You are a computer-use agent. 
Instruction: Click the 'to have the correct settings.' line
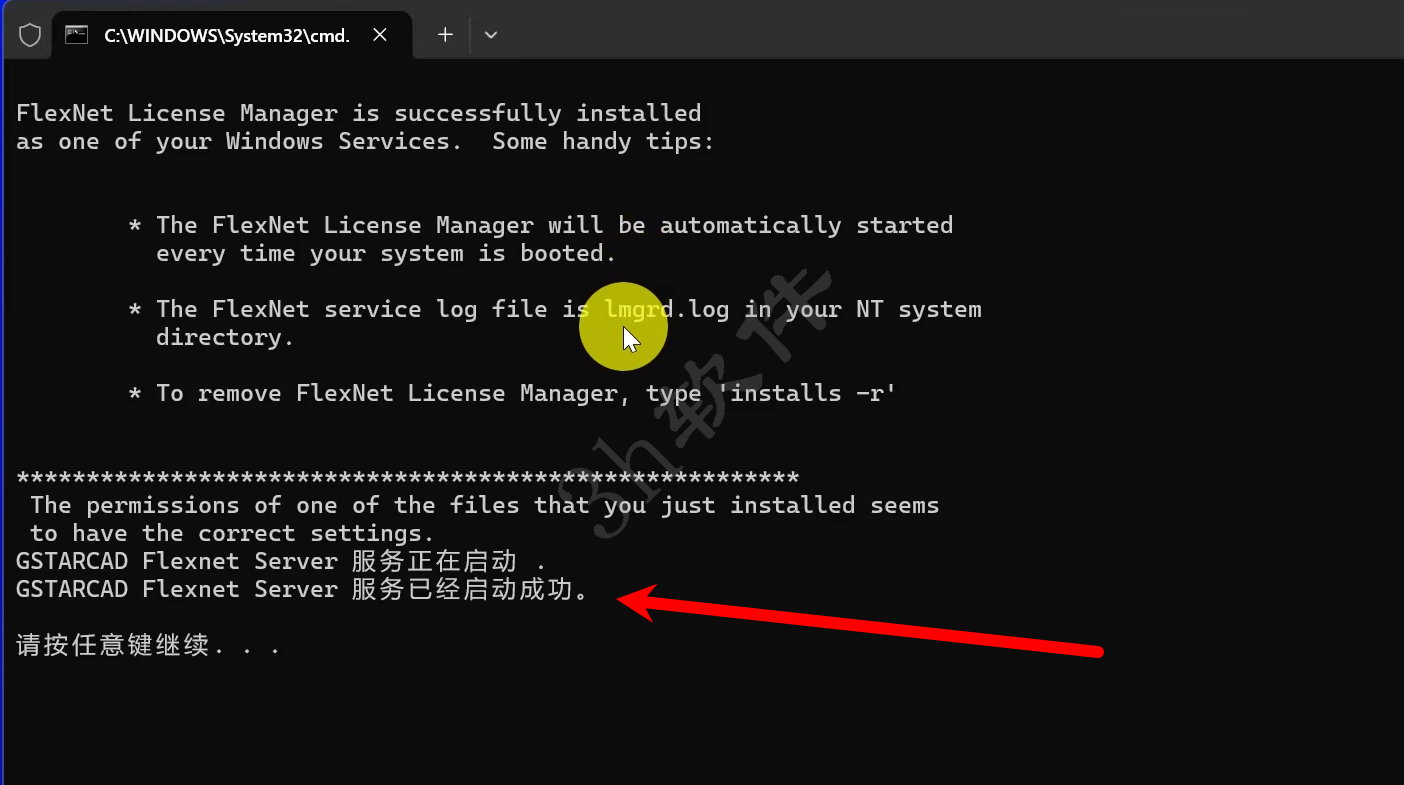(233, 533)
